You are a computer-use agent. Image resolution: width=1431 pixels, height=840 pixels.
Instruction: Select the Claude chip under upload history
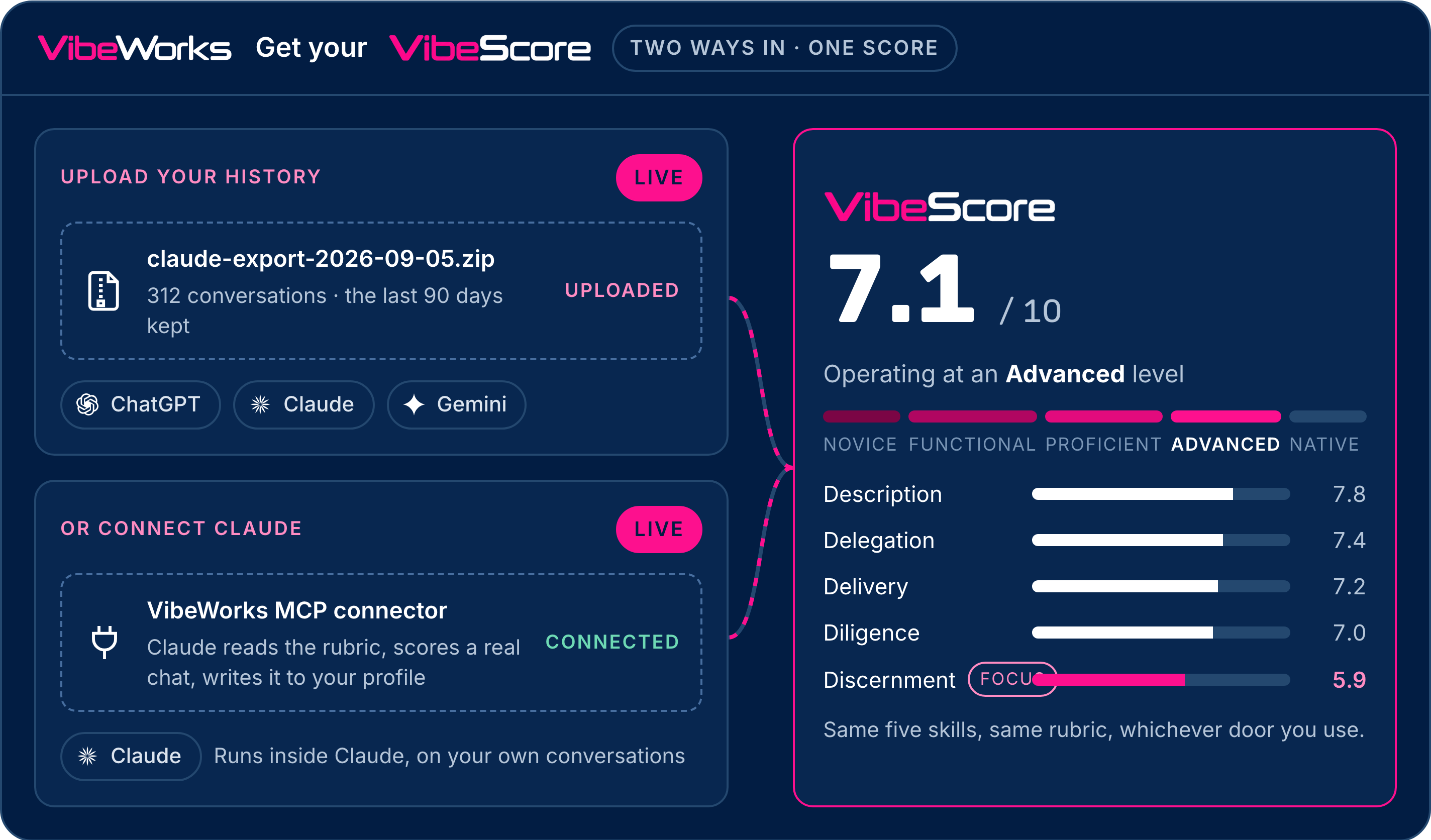[x=303, y=404]
